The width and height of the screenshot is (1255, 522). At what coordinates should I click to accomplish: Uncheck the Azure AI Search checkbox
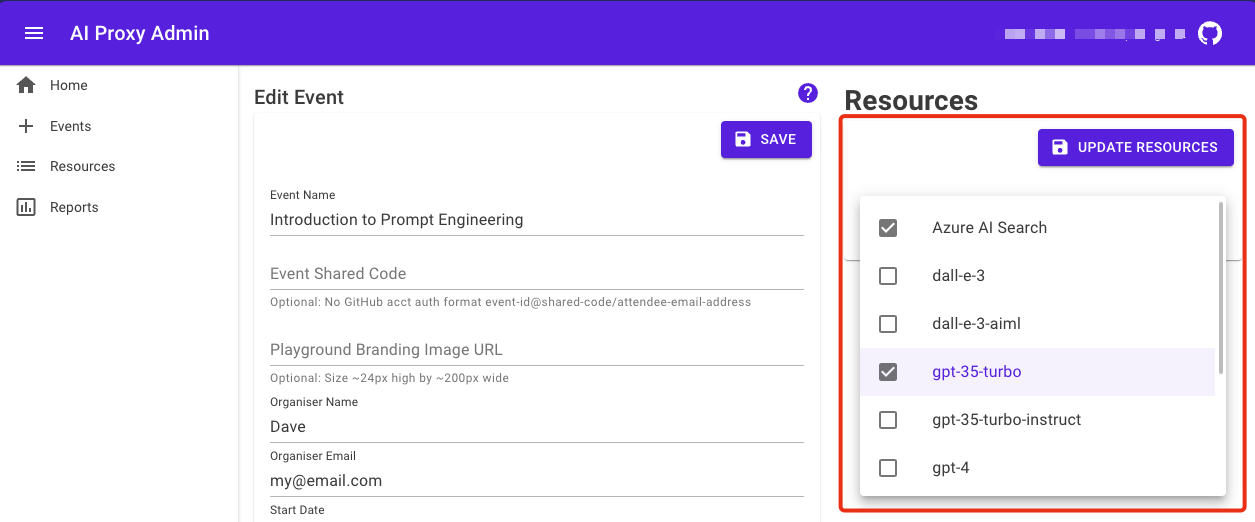coord(888,228)
